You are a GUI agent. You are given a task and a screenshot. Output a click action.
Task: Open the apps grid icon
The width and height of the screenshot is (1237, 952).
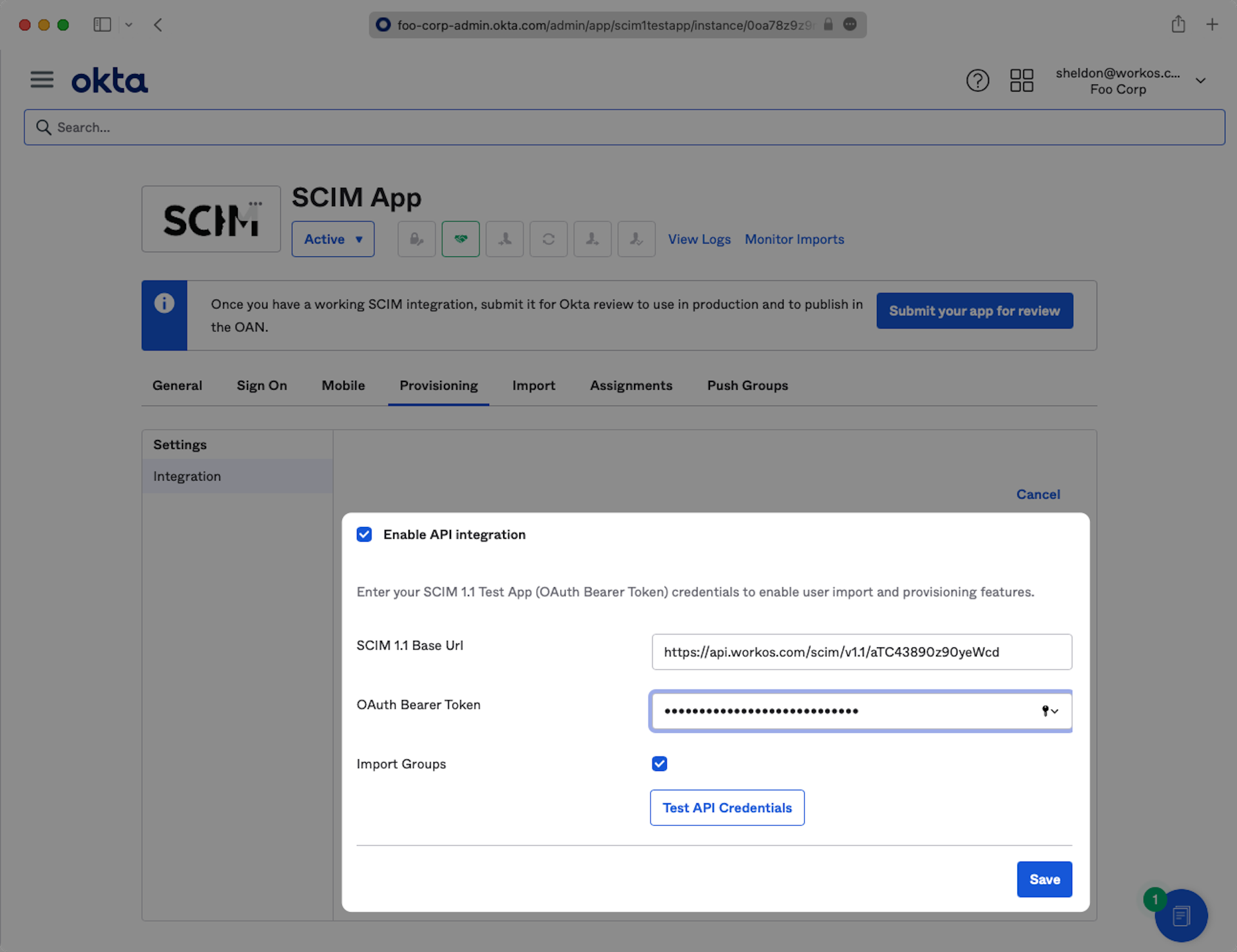coord(1021,81)
